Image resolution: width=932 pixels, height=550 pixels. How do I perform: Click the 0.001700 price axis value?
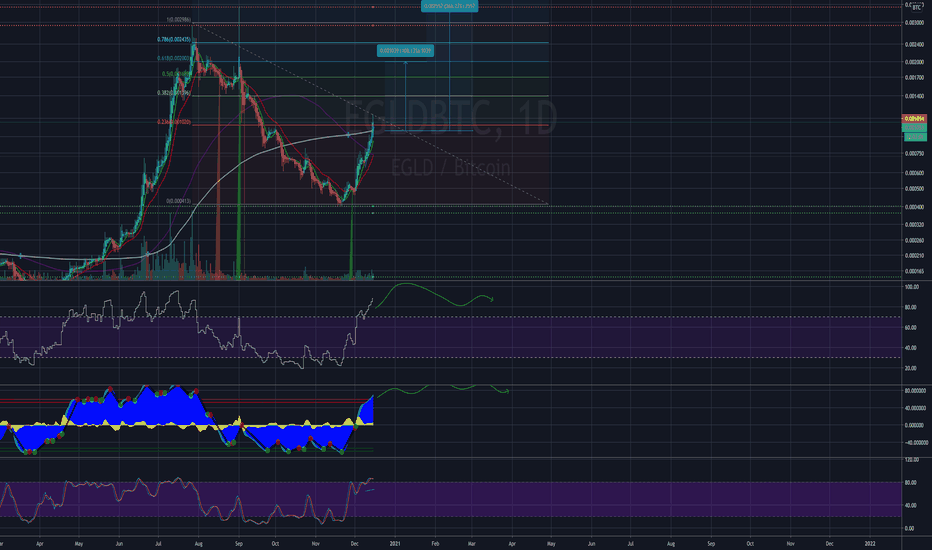(x=914, y=78)
